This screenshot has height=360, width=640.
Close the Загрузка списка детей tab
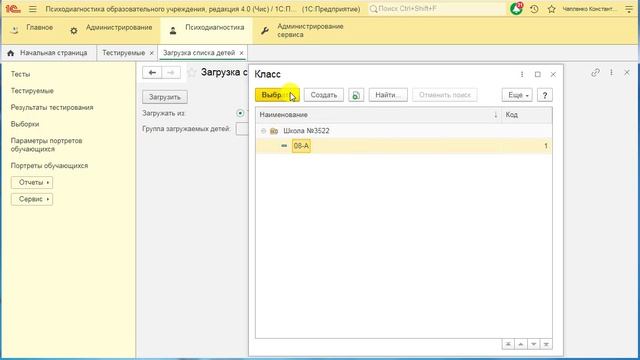click(x=241, y=53)
